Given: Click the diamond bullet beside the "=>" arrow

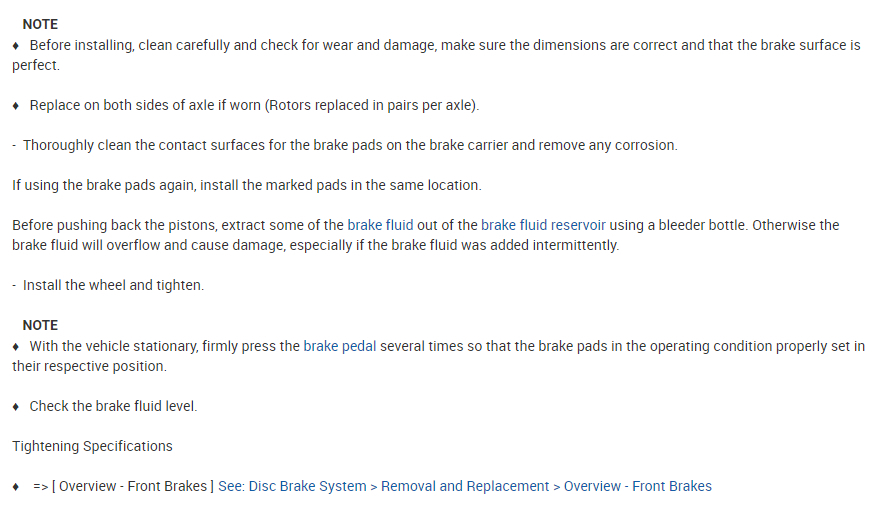Looking at the screenshot, I should (x=16, y=487).
